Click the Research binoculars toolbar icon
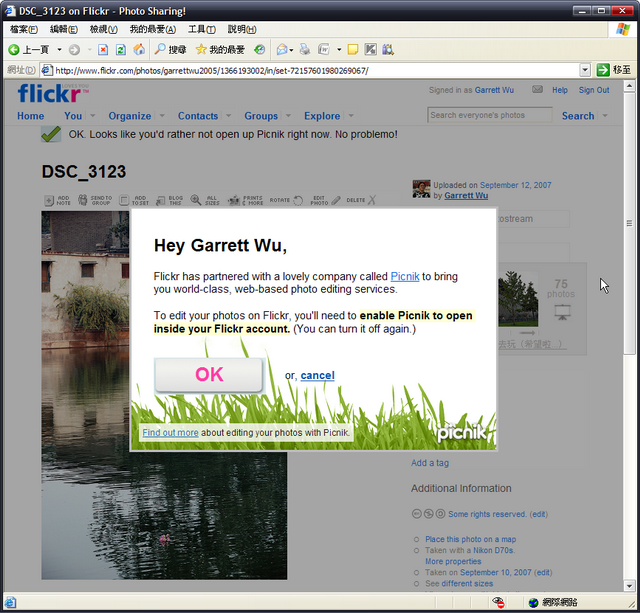 tap(388, 50)
